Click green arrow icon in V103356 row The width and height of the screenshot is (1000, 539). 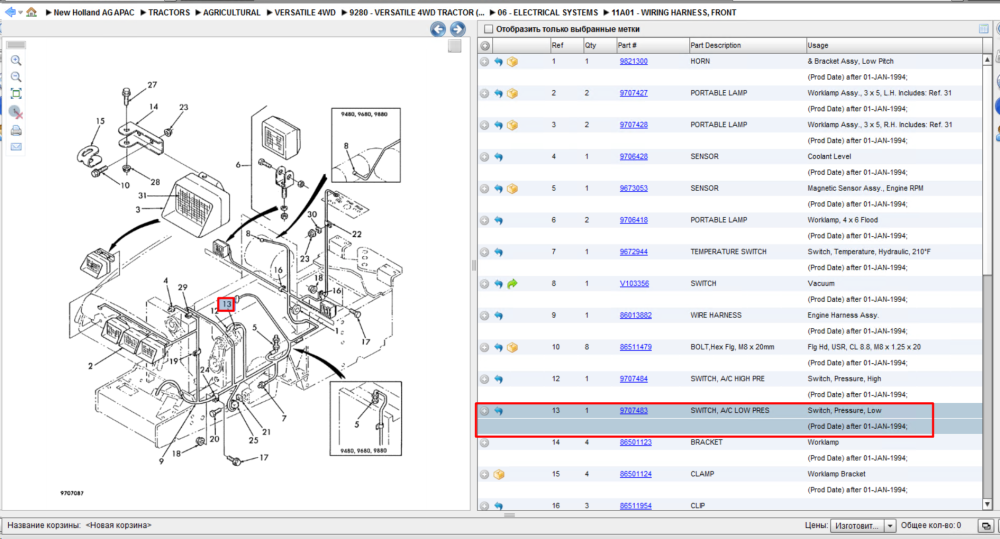pos(512,284)
